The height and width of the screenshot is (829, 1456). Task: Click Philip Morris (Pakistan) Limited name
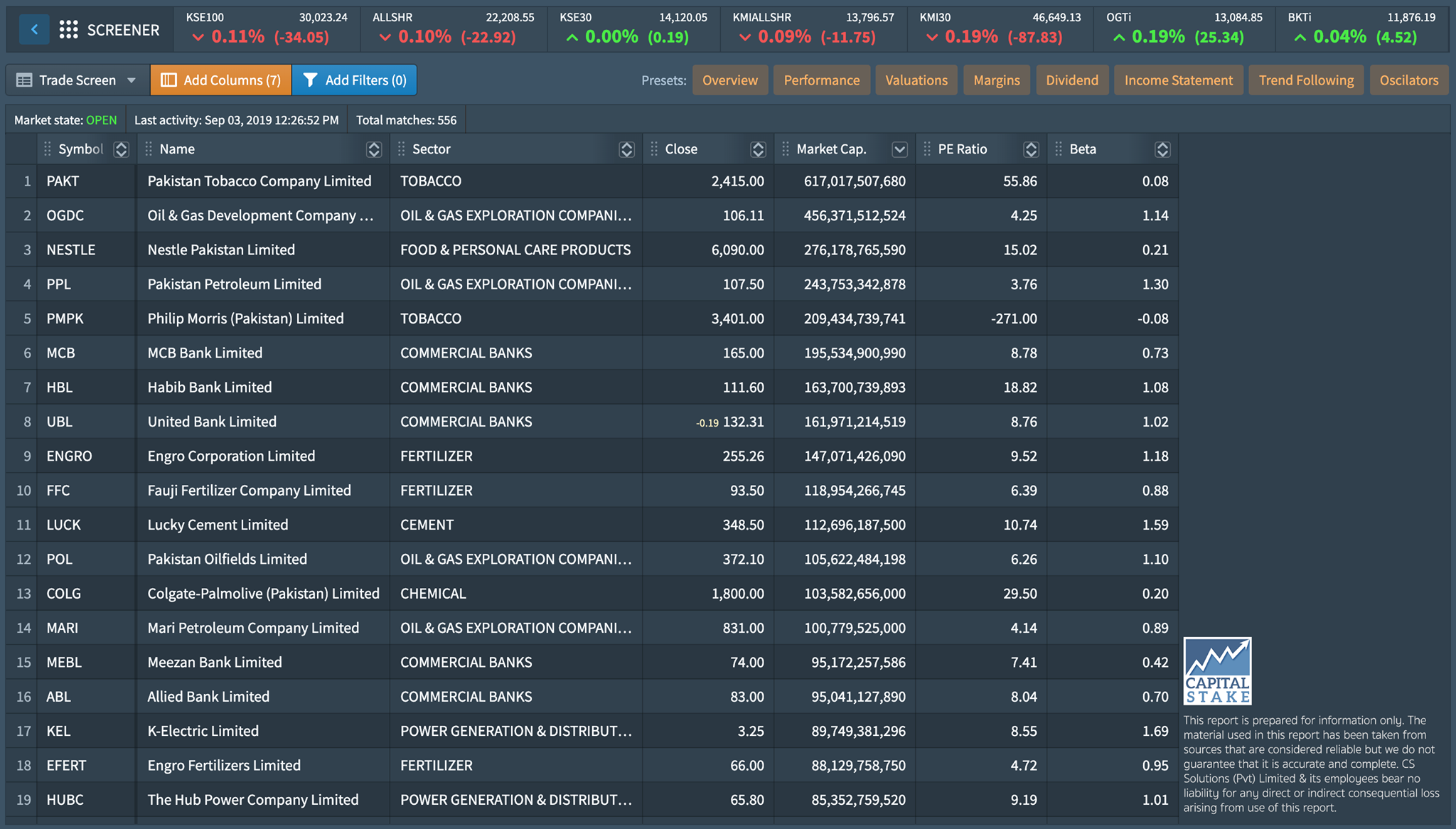[245, 319]
